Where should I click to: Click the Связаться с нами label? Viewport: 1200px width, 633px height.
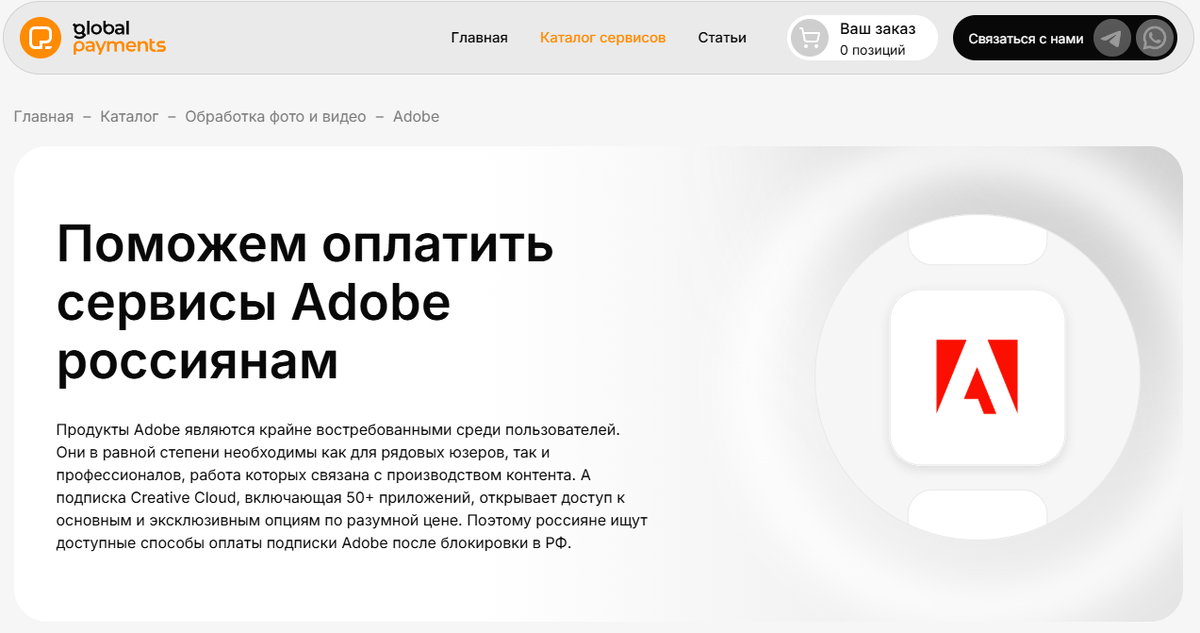click(1026, 38)
